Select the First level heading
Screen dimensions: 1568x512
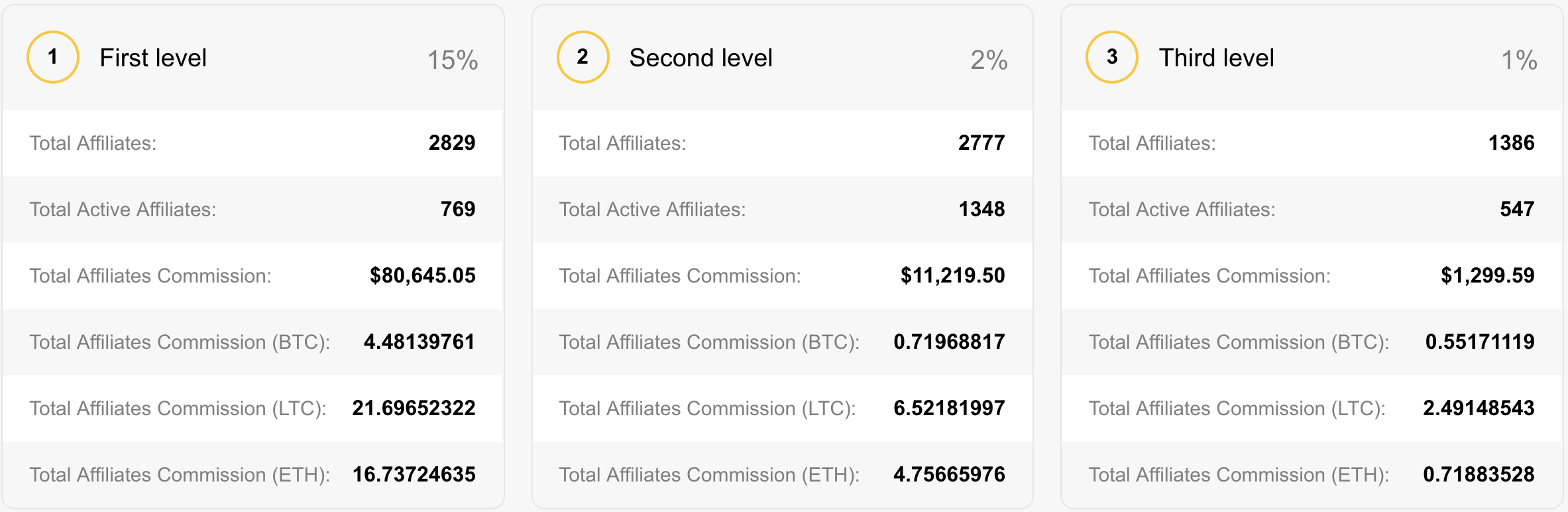pos(153,58)
